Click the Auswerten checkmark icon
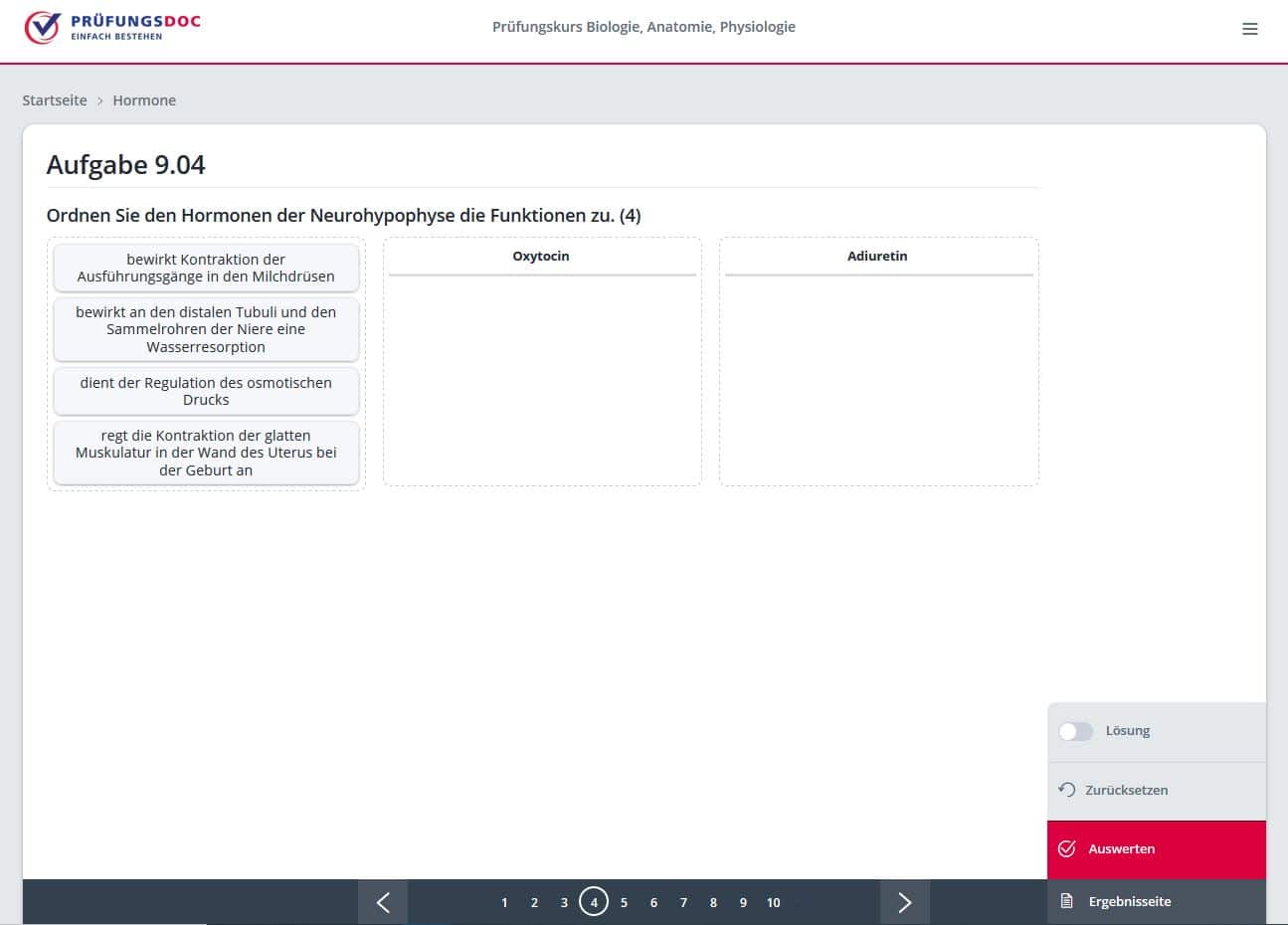The height and width of the screenshot is (925, 1288). 1067,848
